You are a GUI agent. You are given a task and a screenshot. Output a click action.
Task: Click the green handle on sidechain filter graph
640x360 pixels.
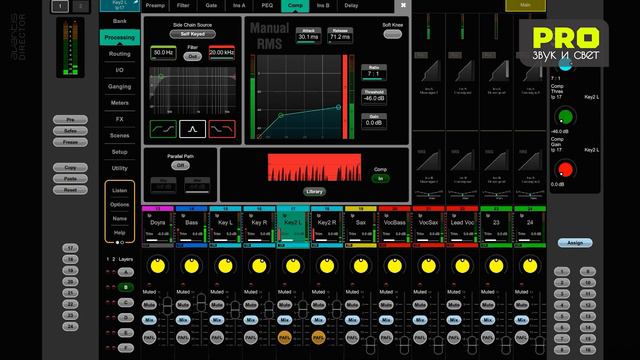click(161, 76)
